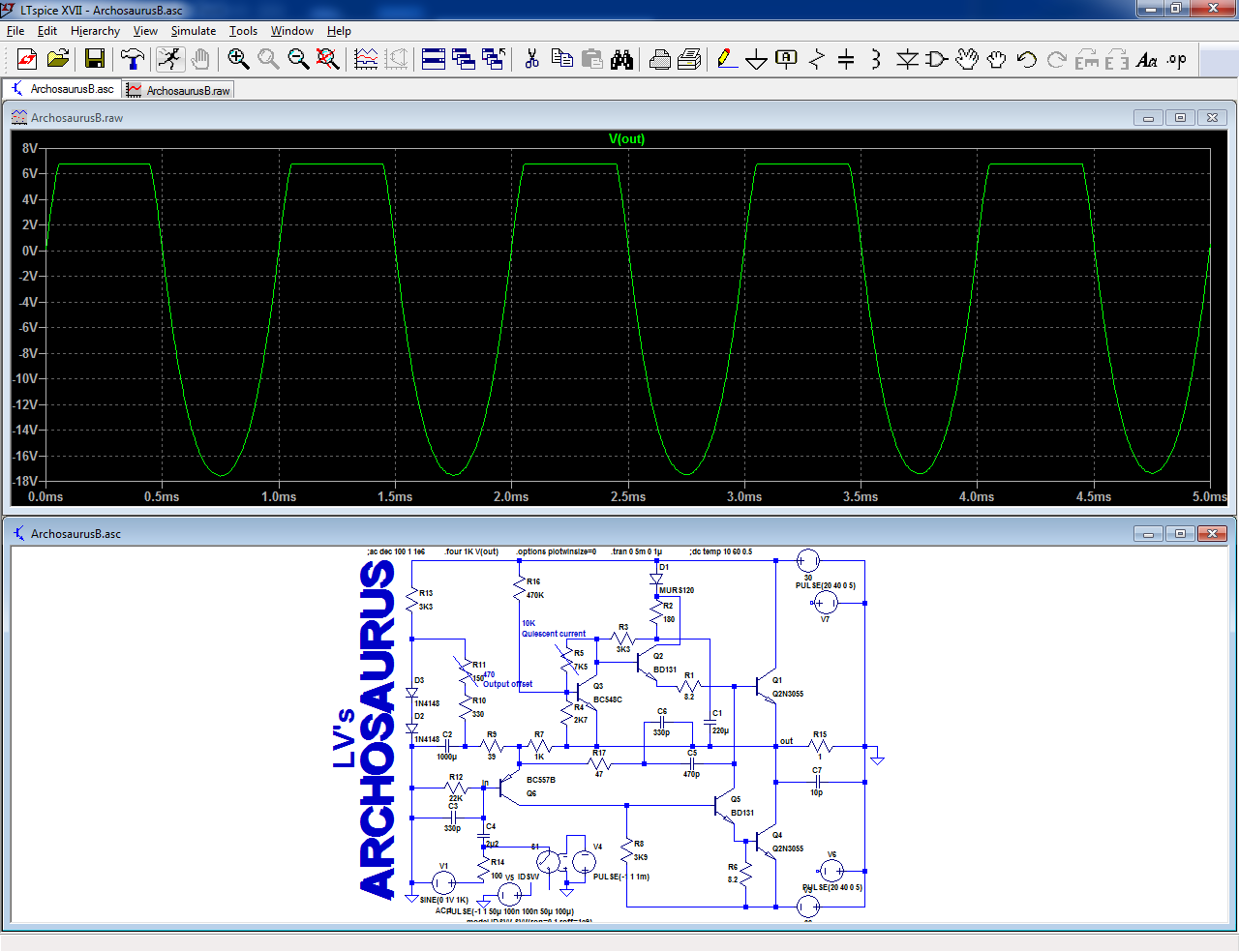
Task: Select the .four 1K V(out) directive
Action: (471, 551)
